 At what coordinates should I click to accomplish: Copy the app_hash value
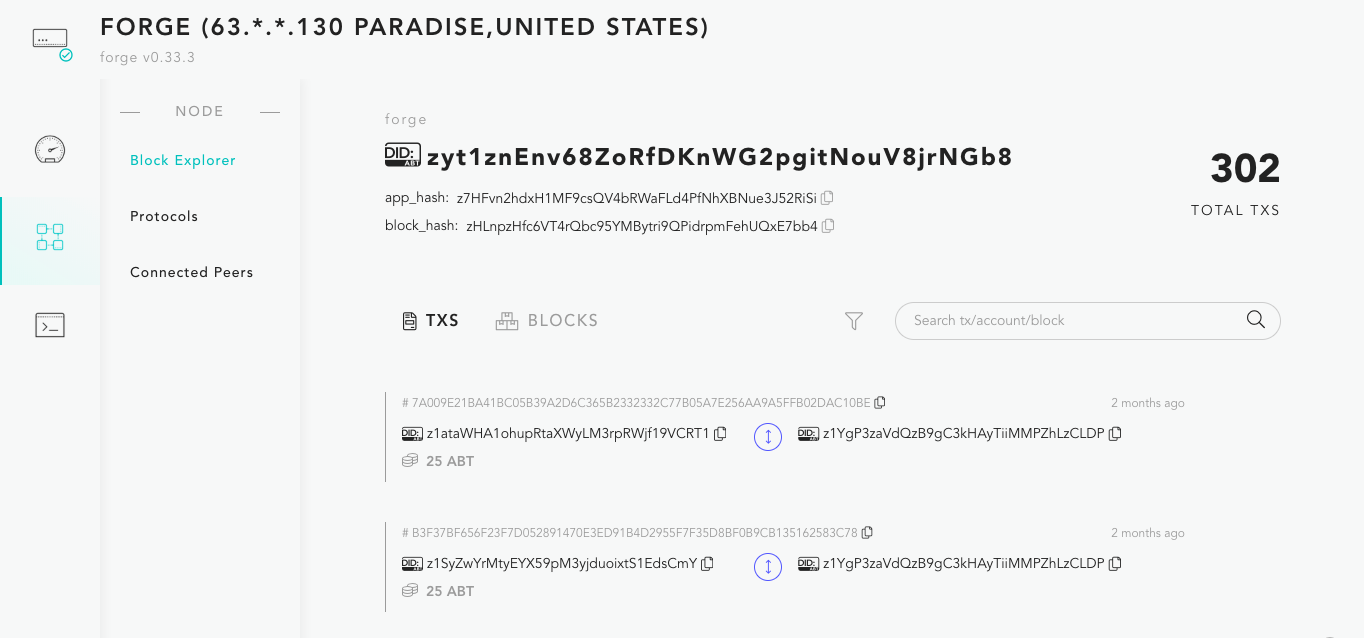(827, 198)
